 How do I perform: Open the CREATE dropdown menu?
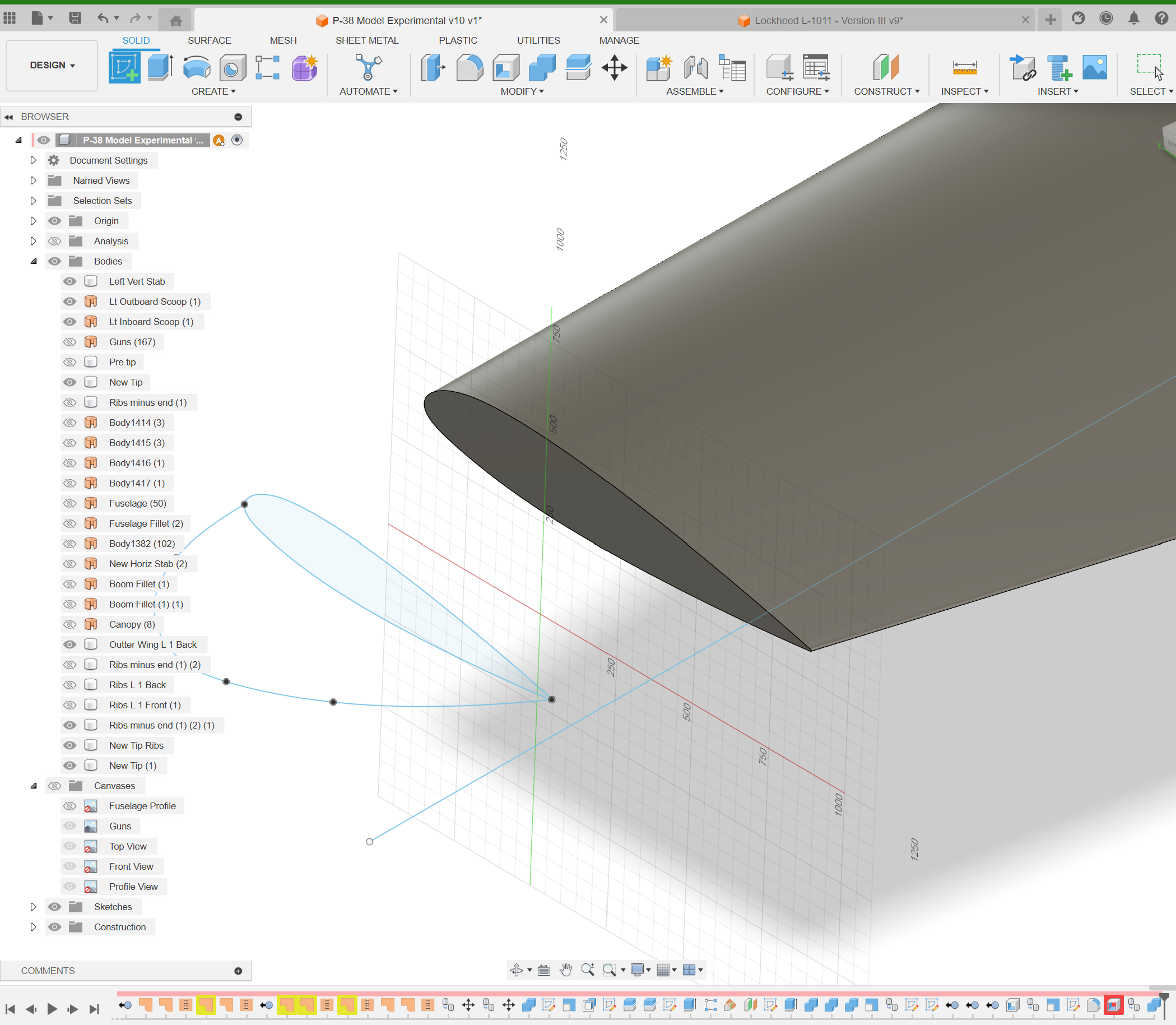213,91
